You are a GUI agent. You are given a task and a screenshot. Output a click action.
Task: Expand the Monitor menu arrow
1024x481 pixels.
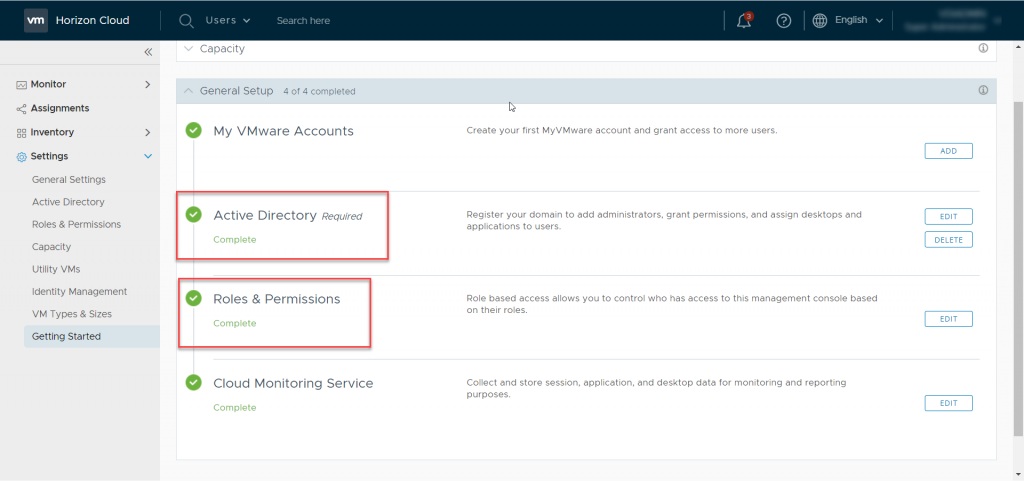pyautogui.click(x=148, y=84)
